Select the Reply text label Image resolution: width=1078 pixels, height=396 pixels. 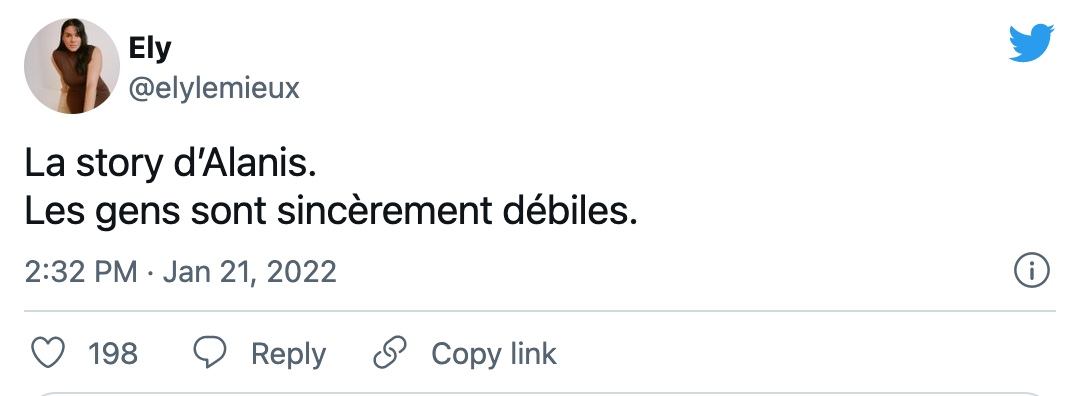(x=288, y=354)
